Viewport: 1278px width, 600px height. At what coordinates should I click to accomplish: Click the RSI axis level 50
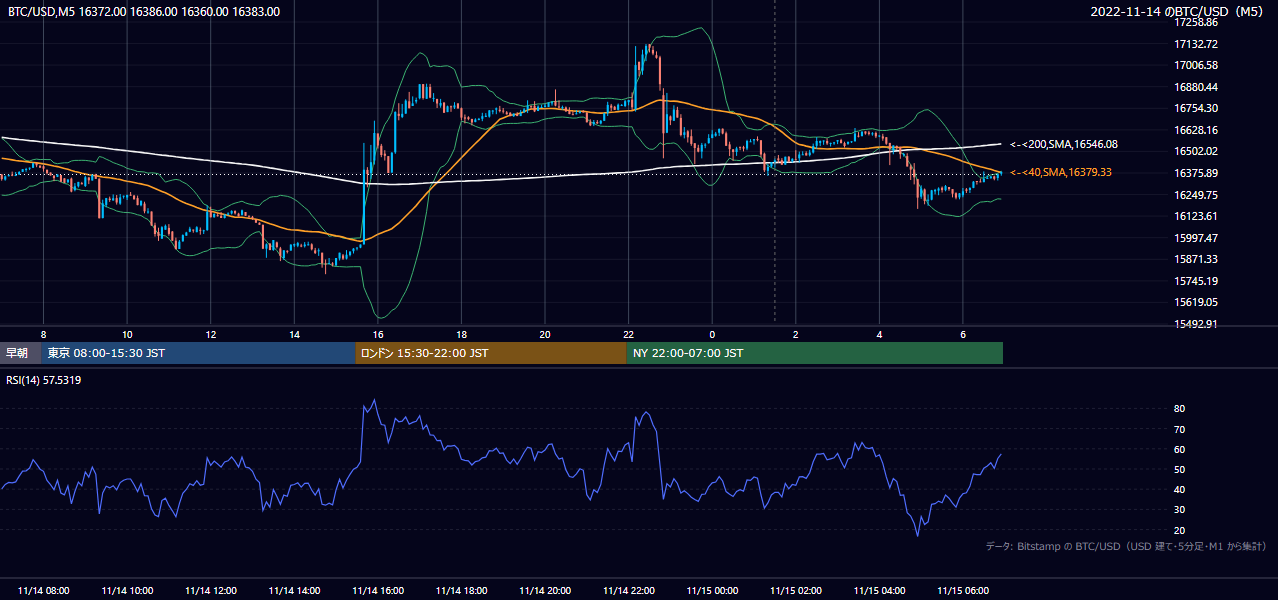(x=1180, y=469)
